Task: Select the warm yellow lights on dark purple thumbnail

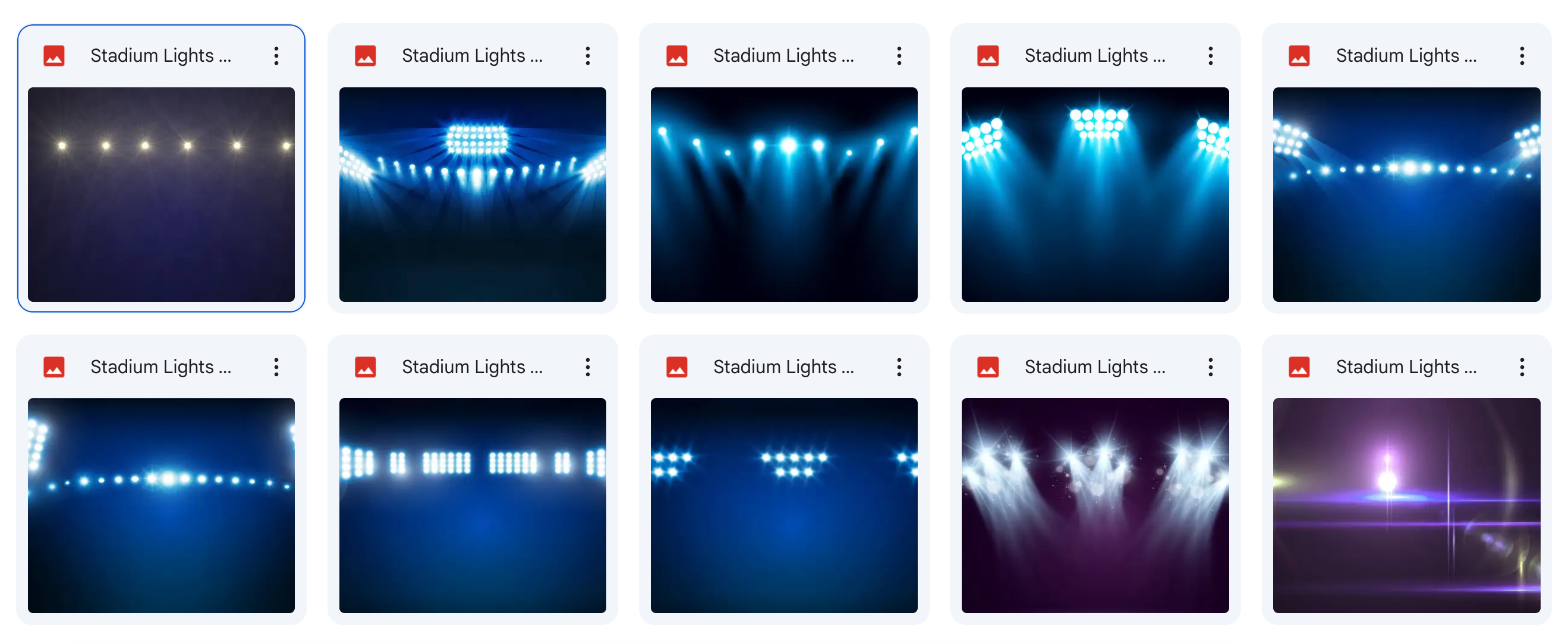Action: 161,195
